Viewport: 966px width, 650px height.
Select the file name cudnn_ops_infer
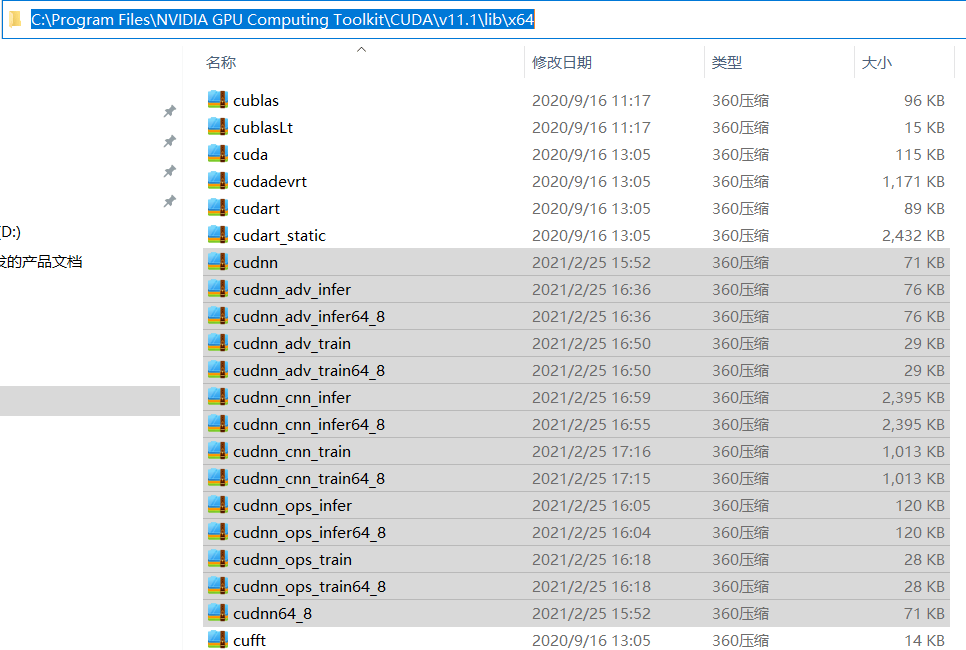293,506
